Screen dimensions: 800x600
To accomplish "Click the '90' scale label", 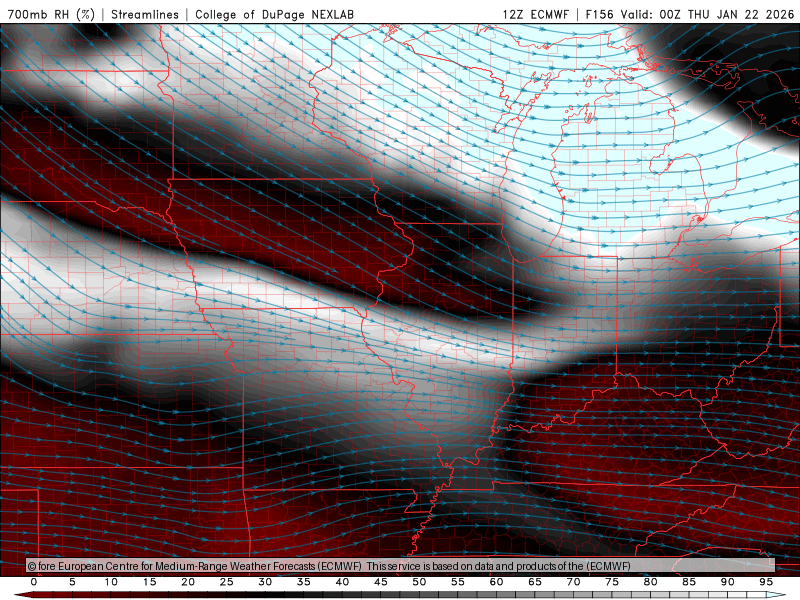I will click(x=727, y=582).
